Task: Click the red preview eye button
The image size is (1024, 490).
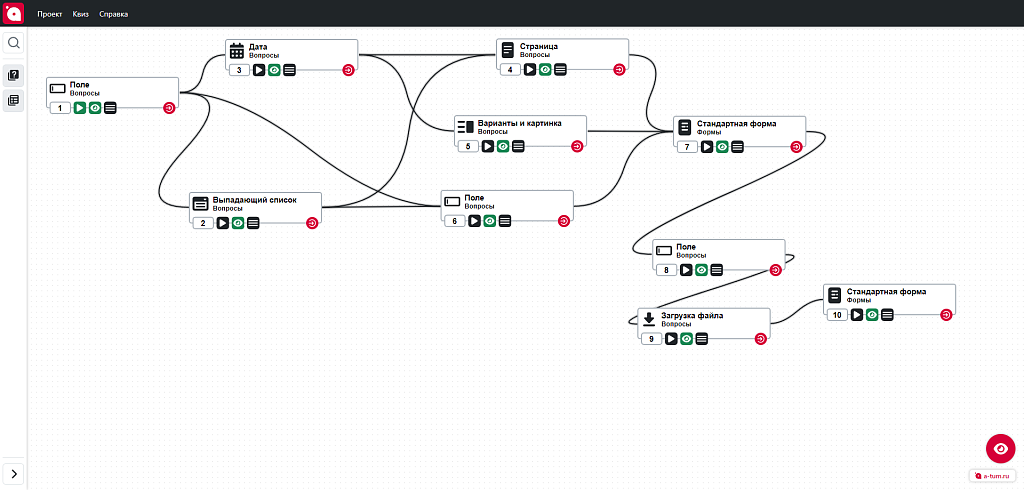Action: tap(1000, 449)
